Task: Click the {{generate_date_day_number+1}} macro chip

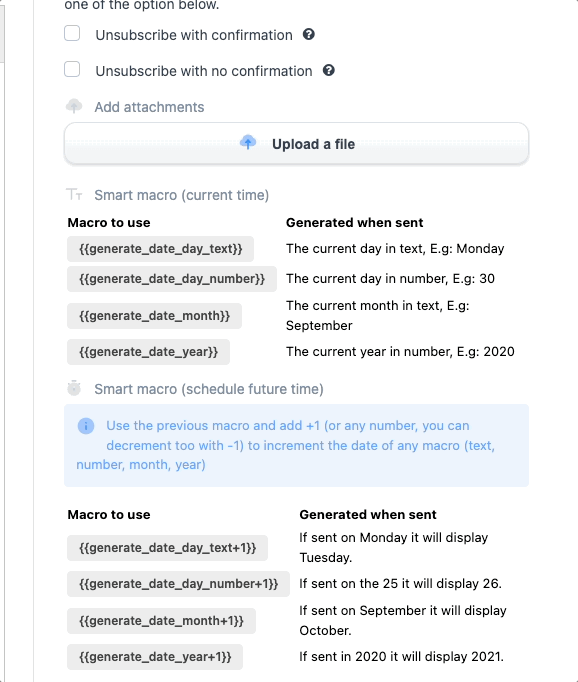Action: coord(178,584)
